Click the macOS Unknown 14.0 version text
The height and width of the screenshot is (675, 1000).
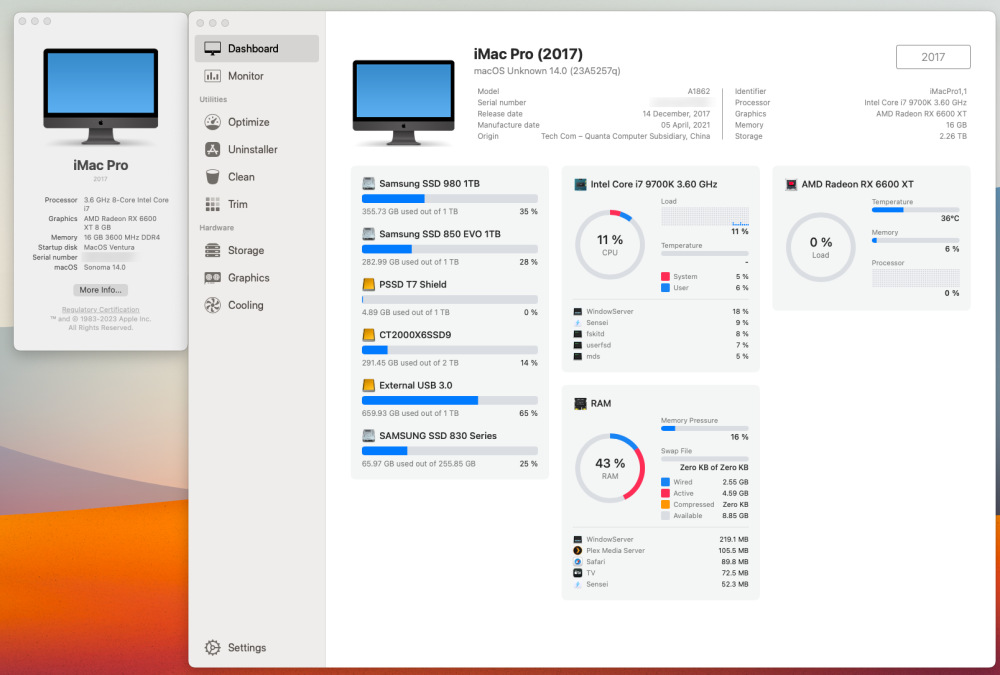point(547,71)
